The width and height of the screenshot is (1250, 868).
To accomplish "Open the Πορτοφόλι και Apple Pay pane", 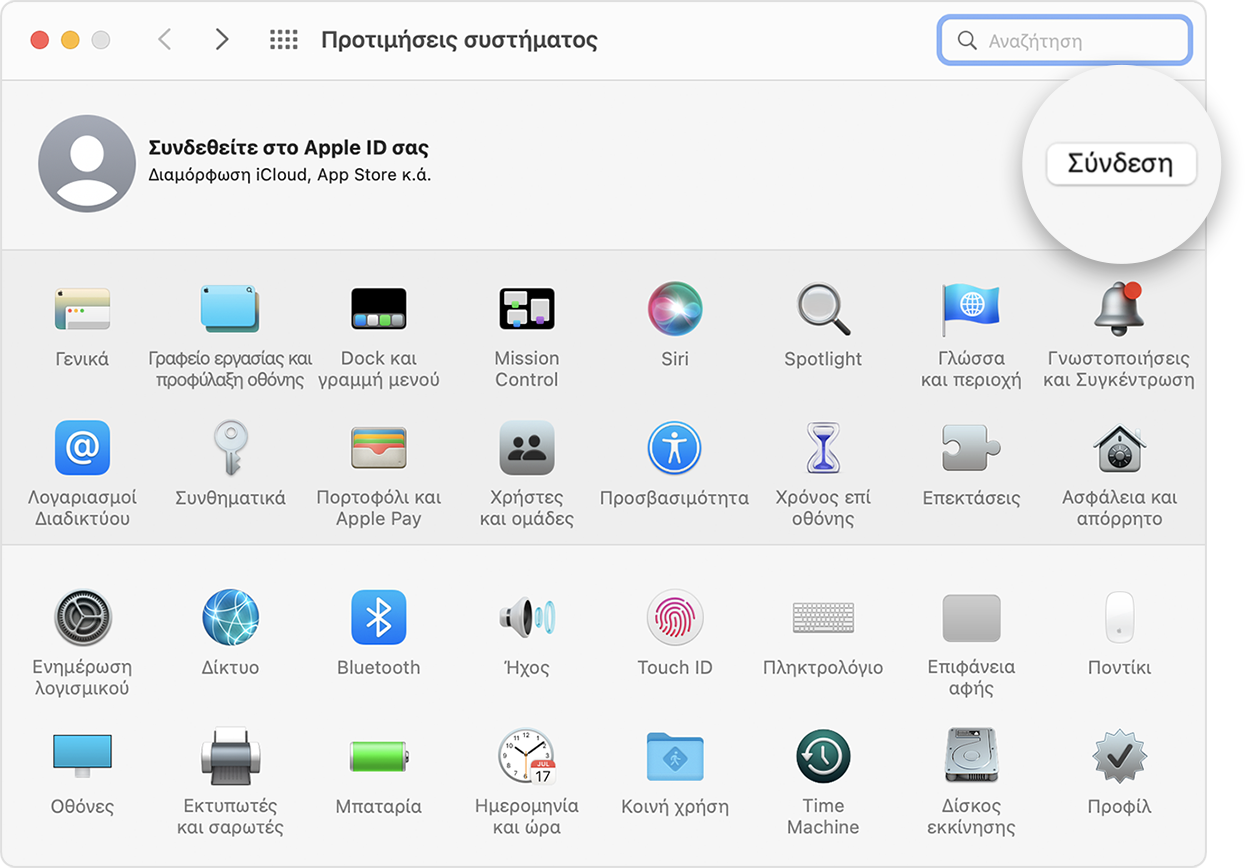I will [379, 447].
